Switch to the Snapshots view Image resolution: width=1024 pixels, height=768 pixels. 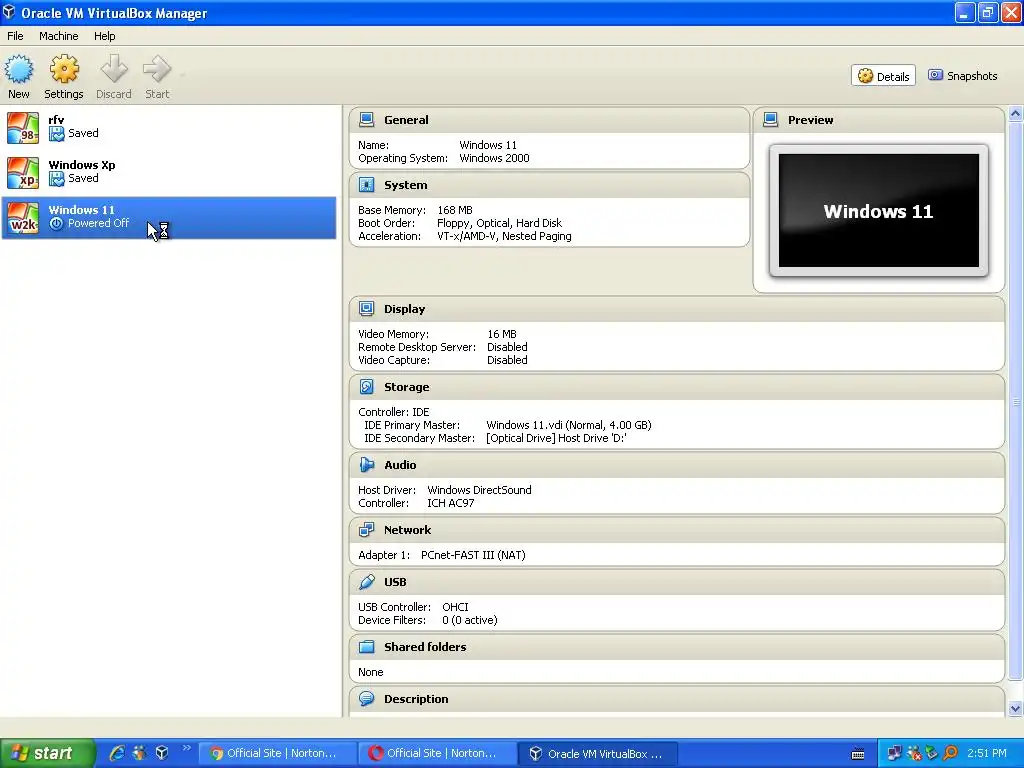pyautogui.click(x=963, y=76)
